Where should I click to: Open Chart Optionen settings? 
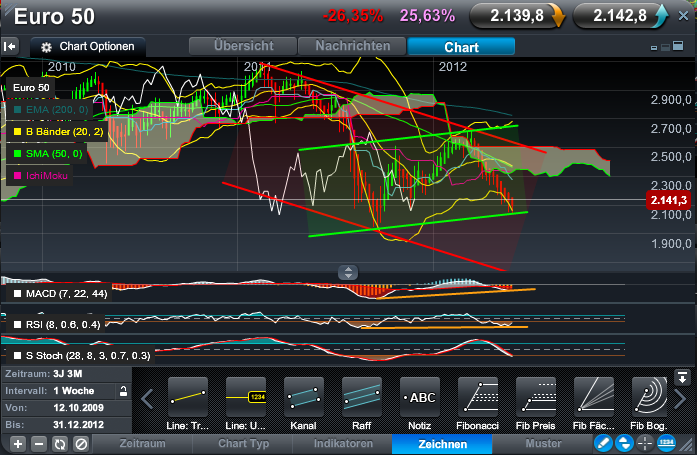(x=88, y=47)
